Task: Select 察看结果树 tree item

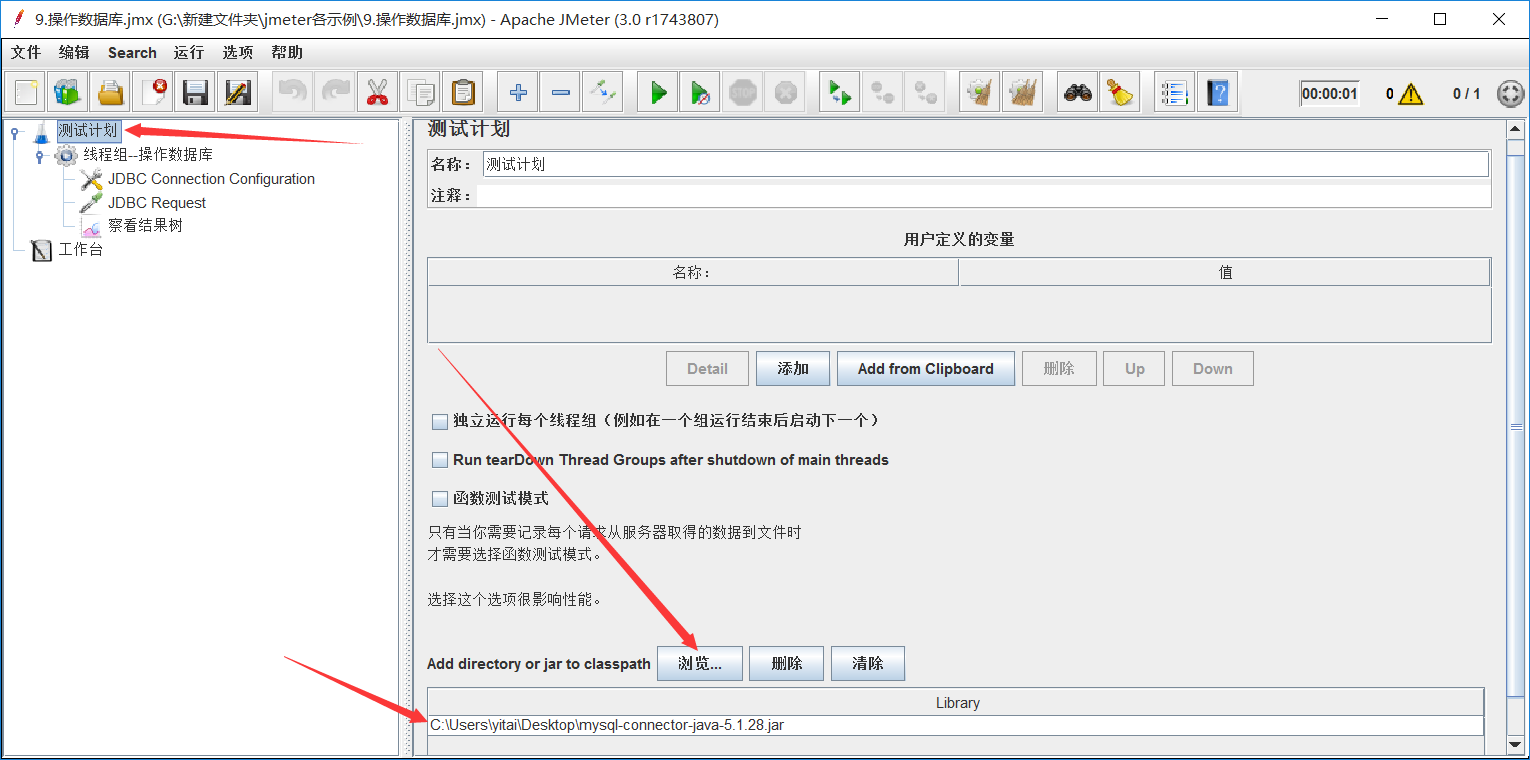Action: [x=145, y=226]
